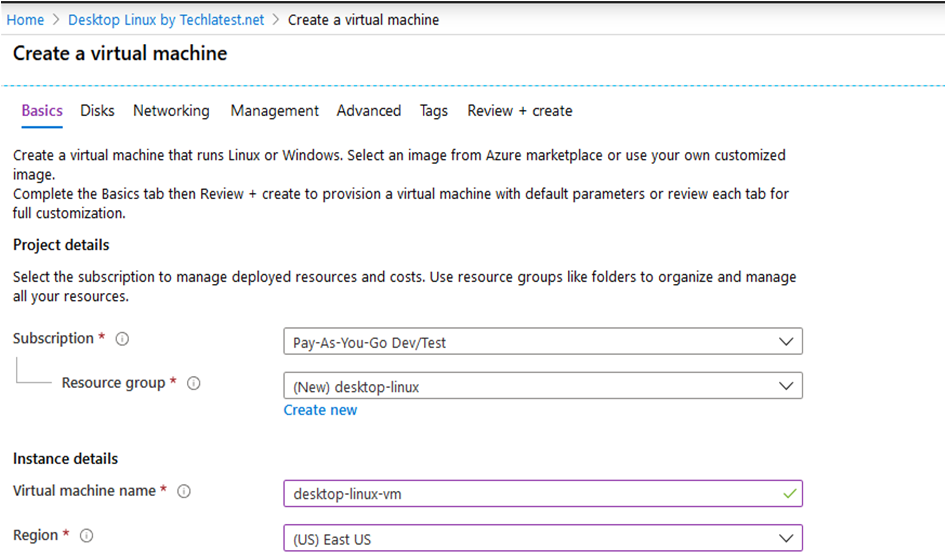Viewport: 946px width, 557px height.
Task: Switch to the Basics tab
Action: (42, 111)
